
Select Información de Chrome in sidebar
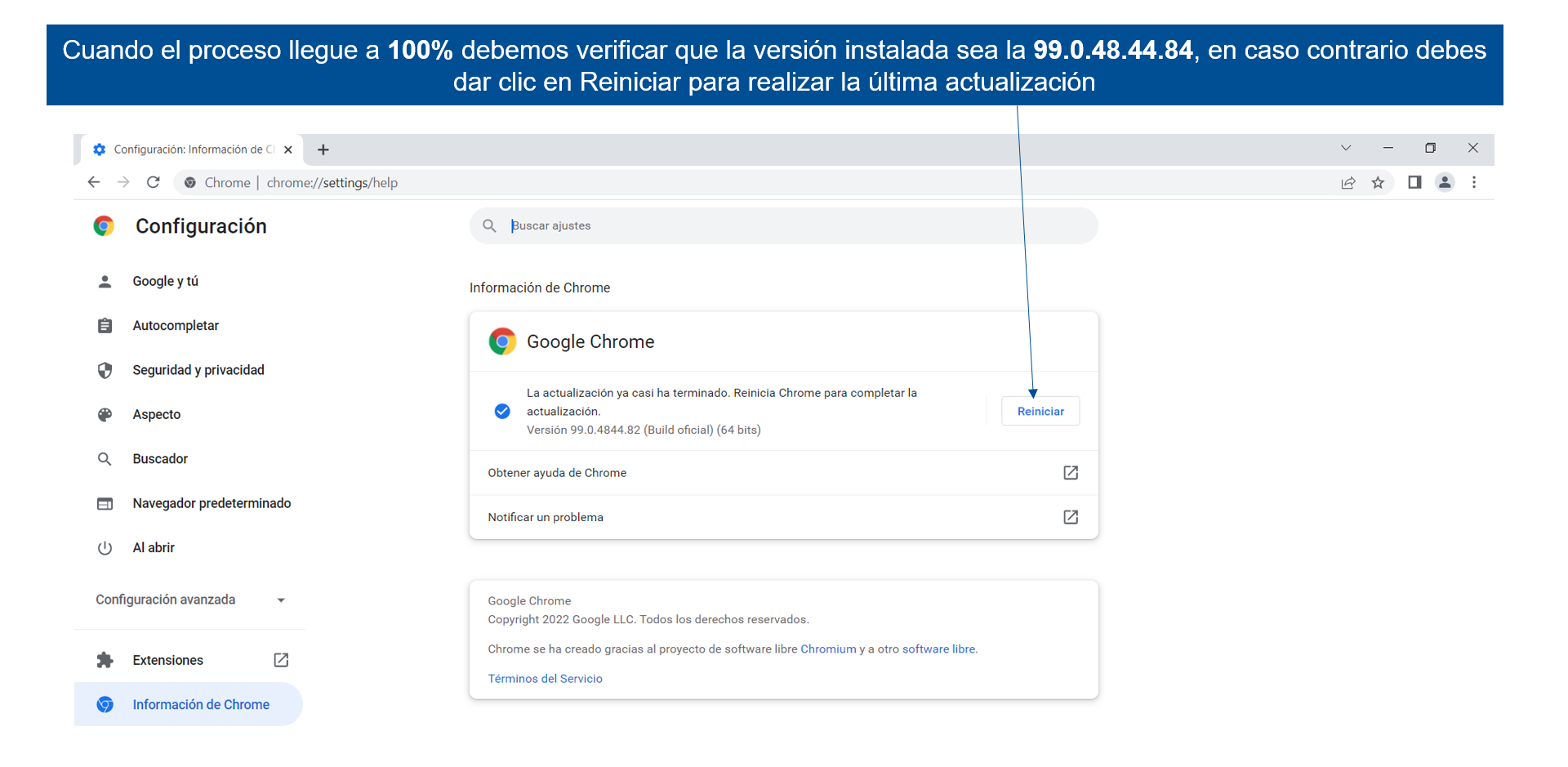tap(189, 704)
